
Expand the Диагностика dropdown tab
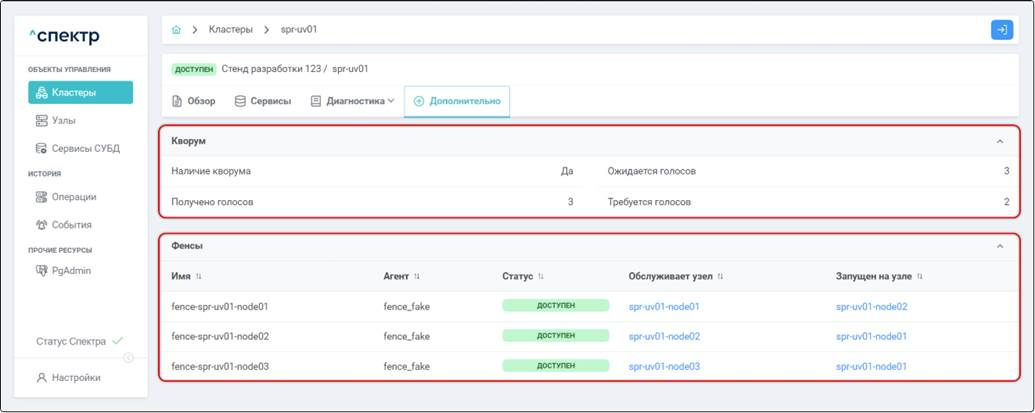pyautogui.click(x=352, y=101)
